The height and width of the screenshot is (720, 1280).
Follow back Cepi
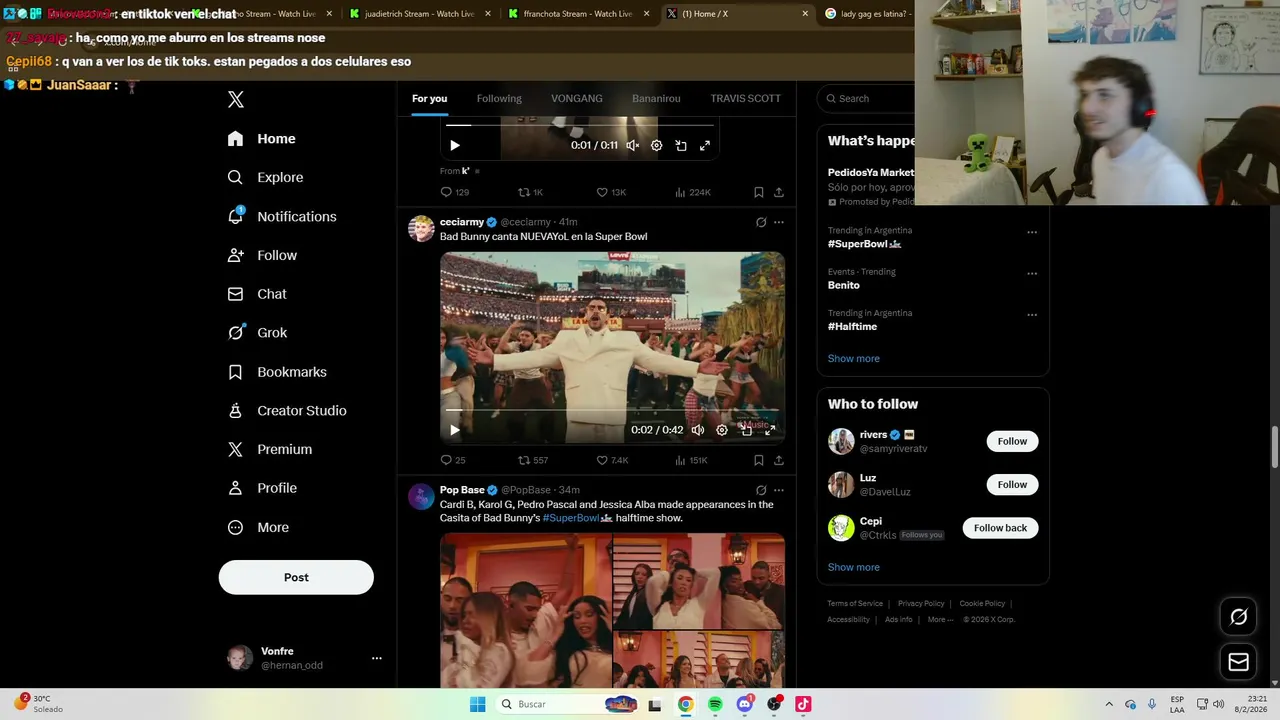click(1000, 528)
